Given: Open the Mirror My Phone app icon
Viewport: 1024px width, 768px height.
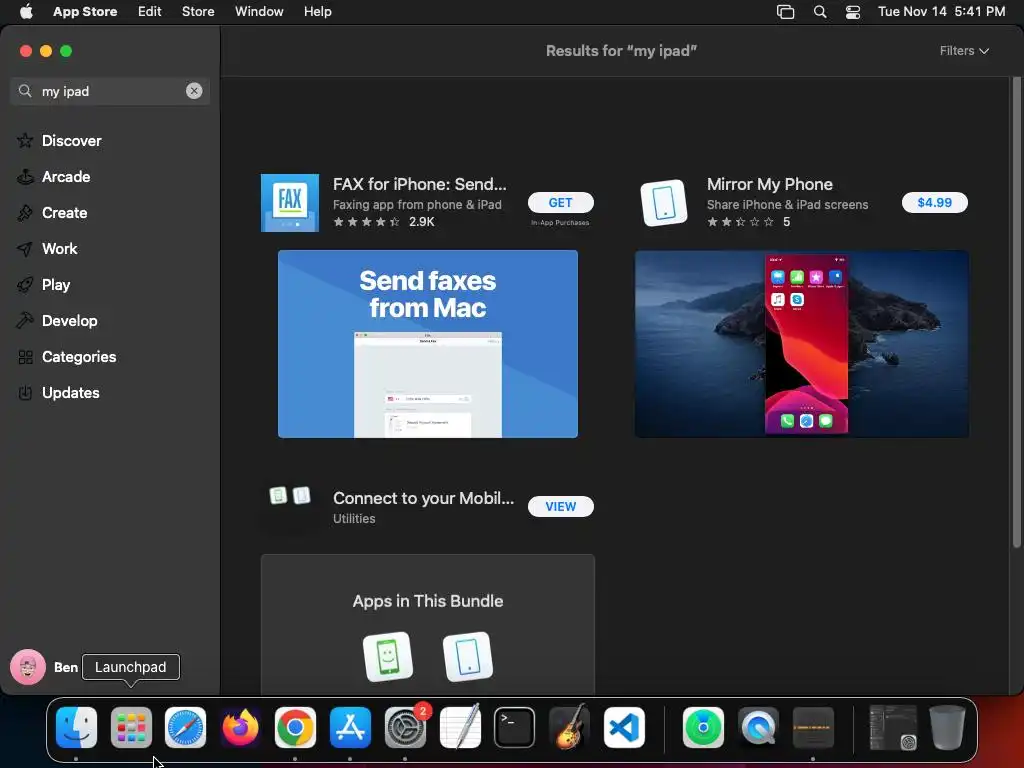Looking at the screenshot, I should [664, 202].
